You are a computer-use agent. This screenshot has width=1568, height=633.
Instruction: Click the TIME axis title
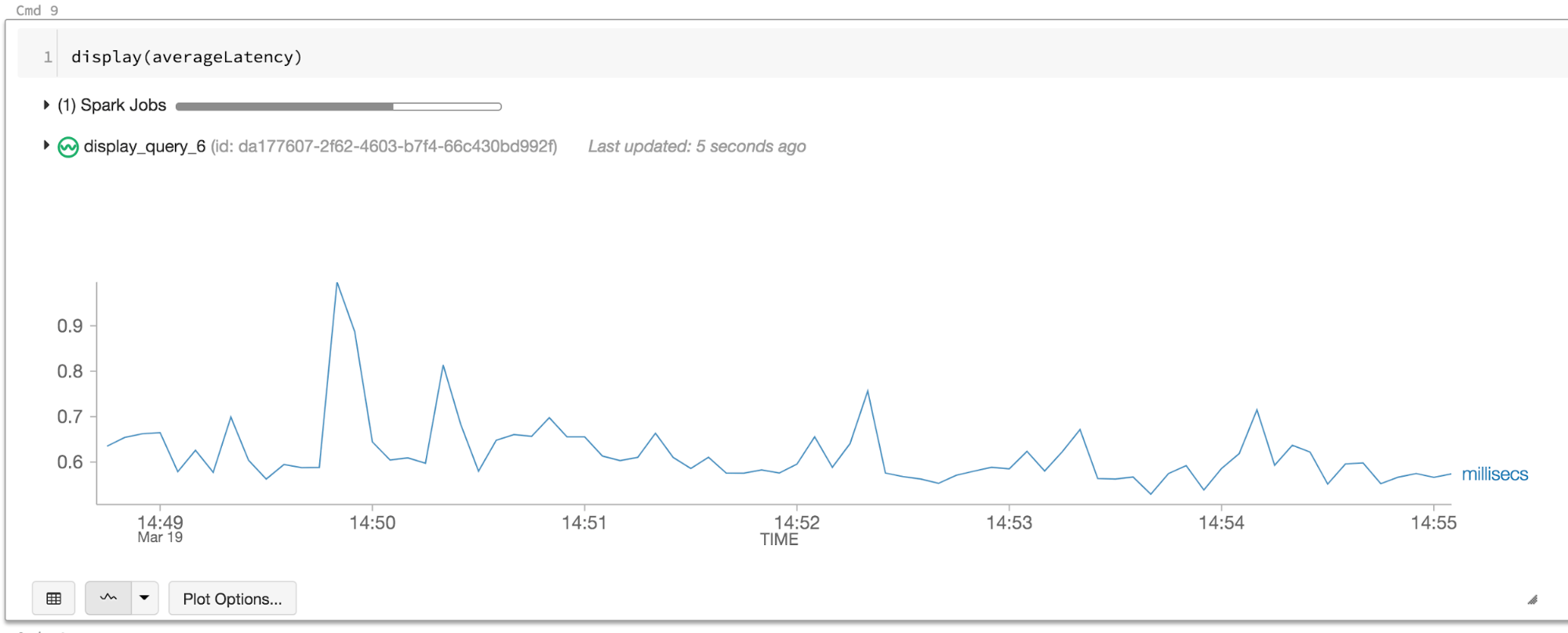[x=779, y=540]
